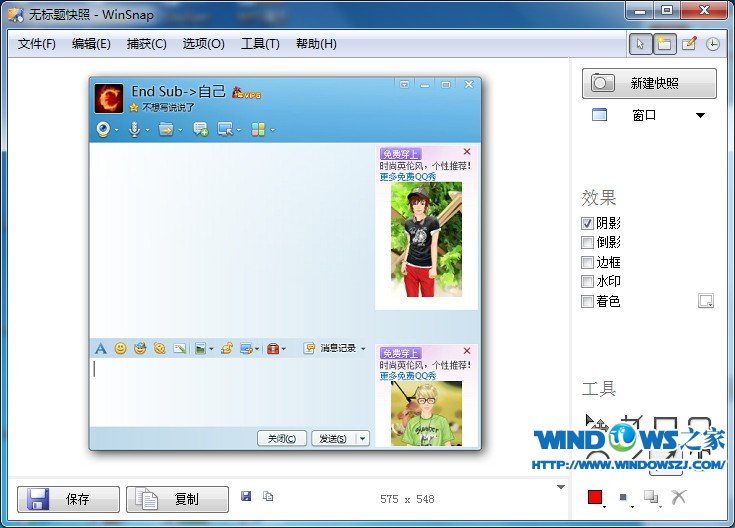Open the 文件(F) menu
735x528 pixels.
coord(37,44)
